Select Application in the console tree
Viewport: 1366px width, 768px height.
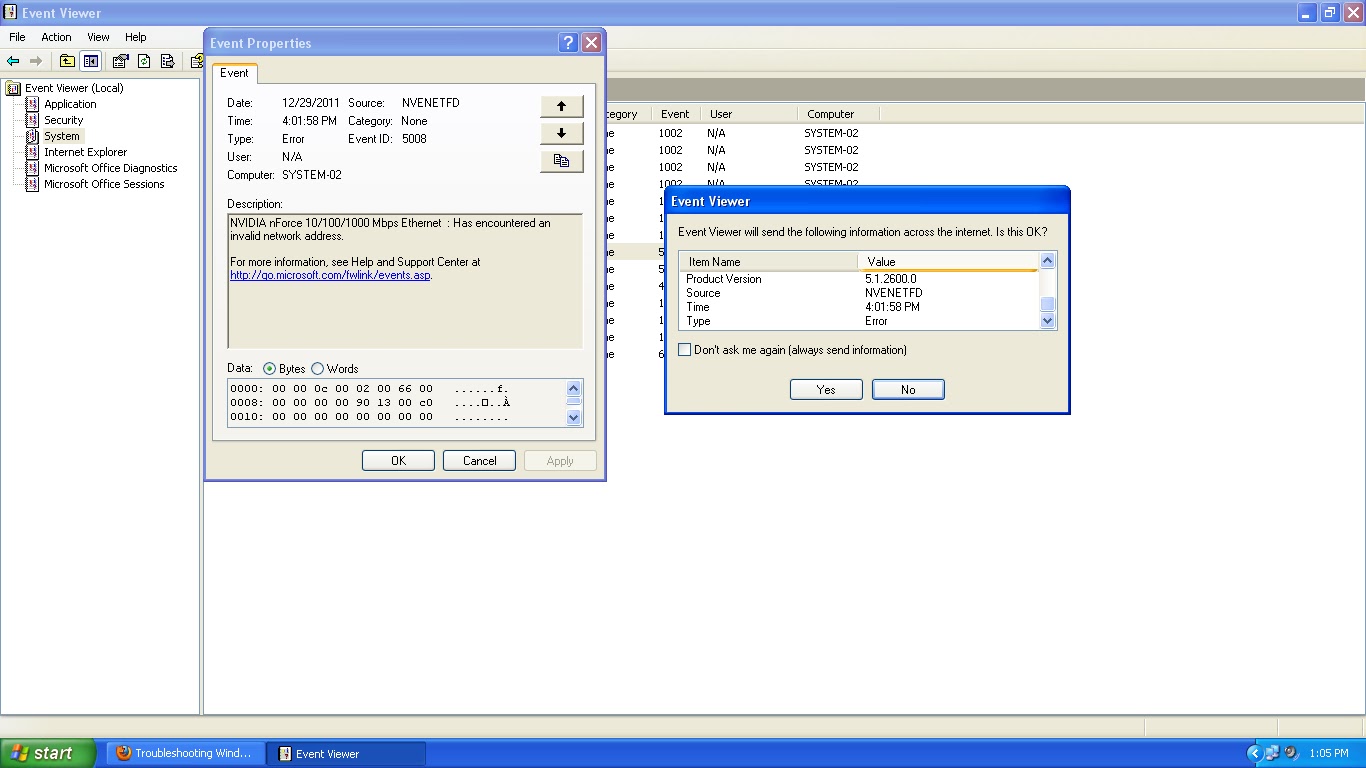point(70,104)
